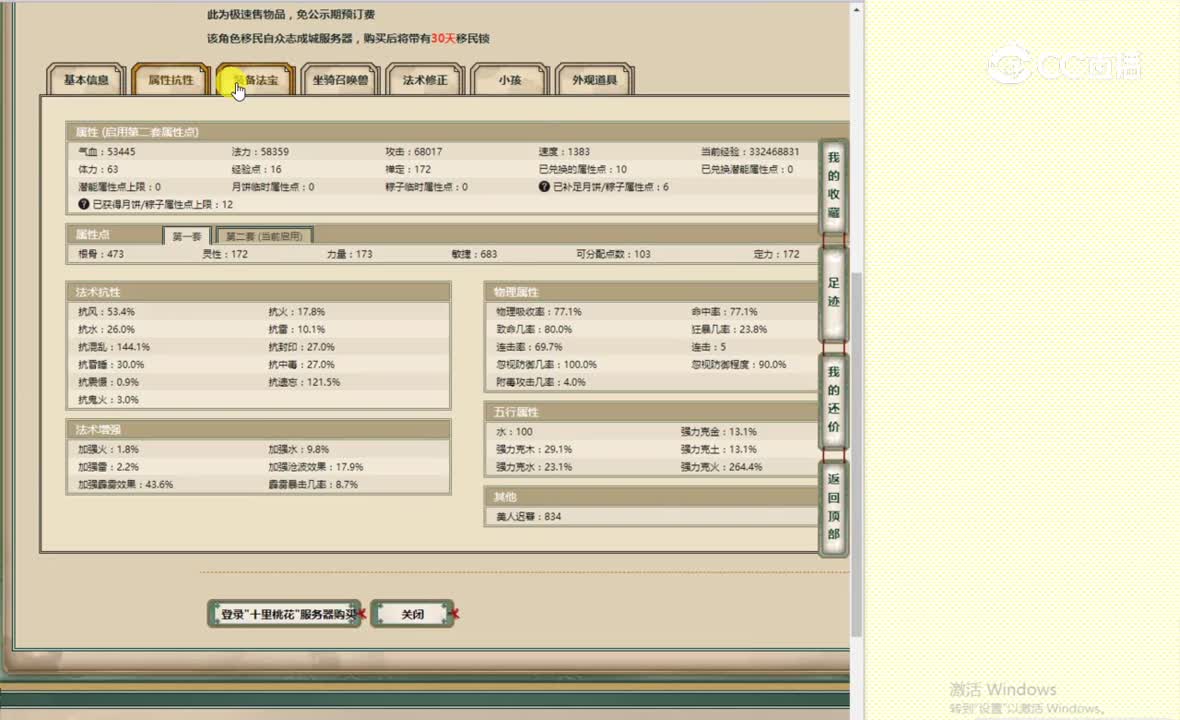Open the 装备法宝 tab
The width and height of the screenshot is (1180, 720).
coord(256,80)
